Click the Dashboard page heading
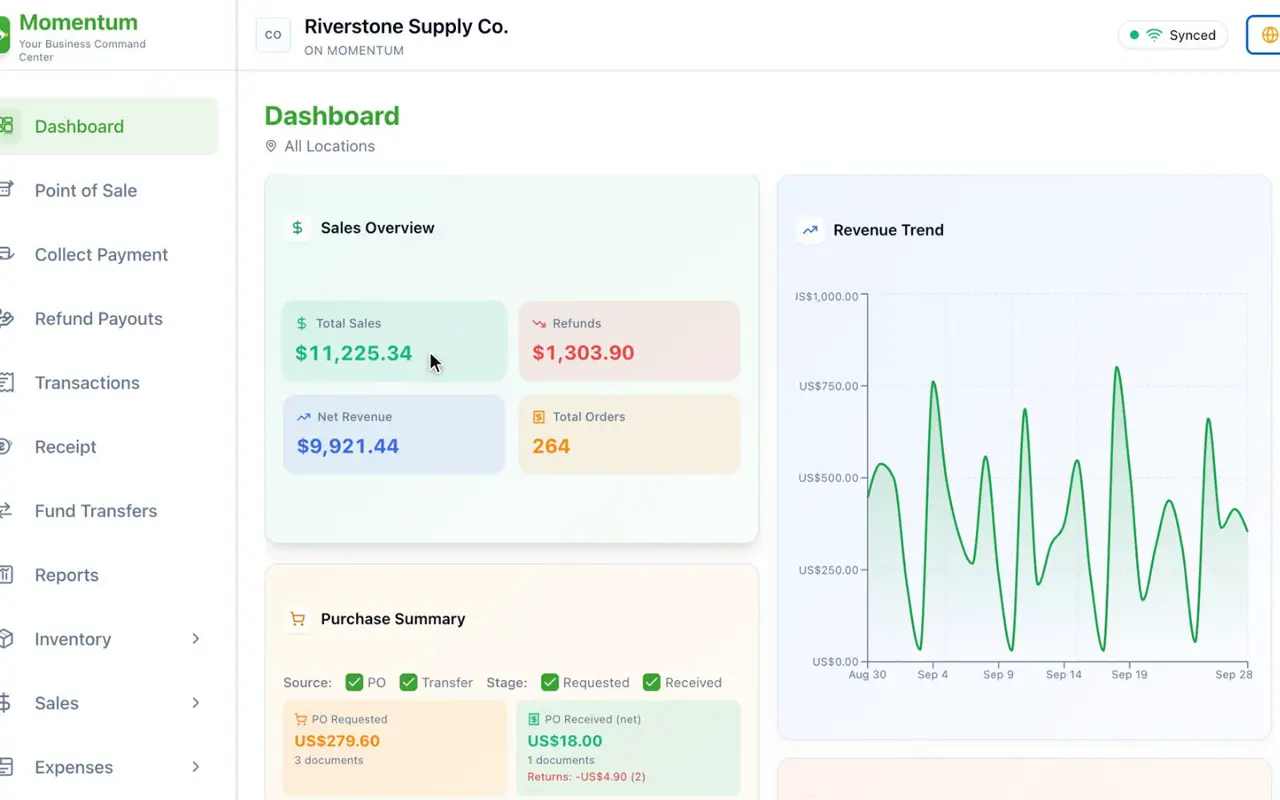 click(x=332, y=116)
